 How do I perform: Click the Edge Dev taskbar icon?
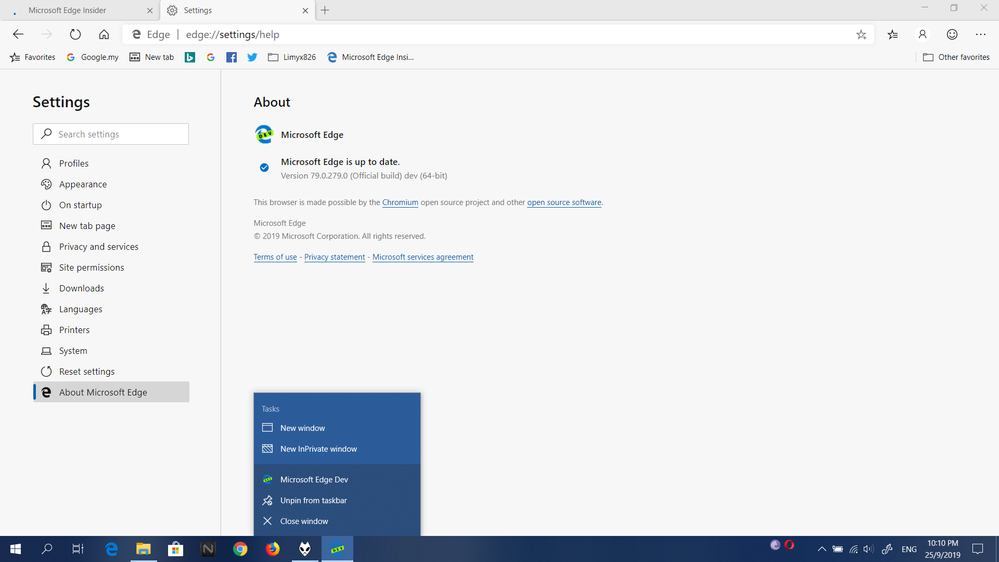pyautogui.click(x=337, y=549)
